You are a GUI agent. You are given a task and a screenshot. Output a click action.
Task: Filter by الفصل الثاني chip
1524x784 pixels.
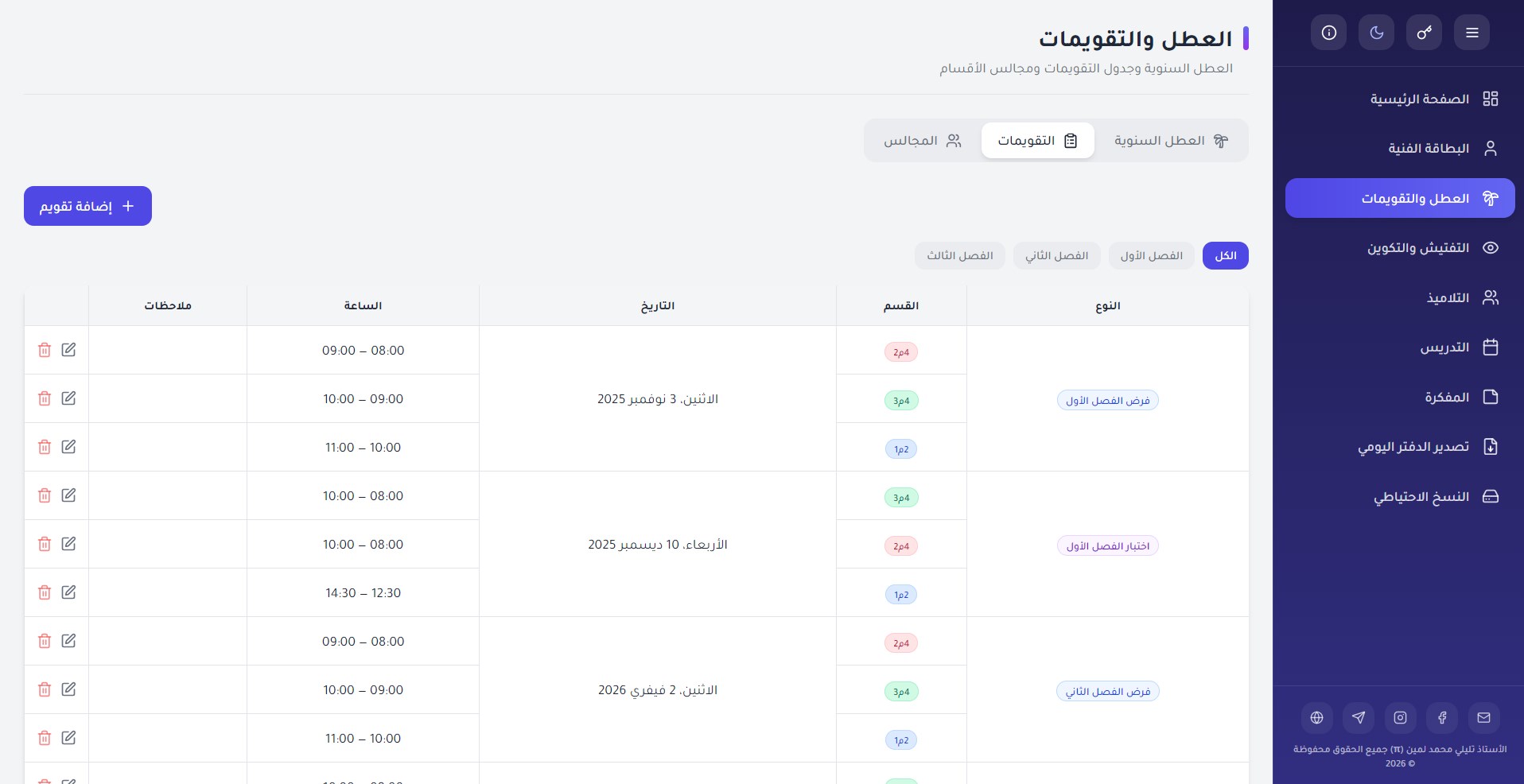click(1056, 255)
